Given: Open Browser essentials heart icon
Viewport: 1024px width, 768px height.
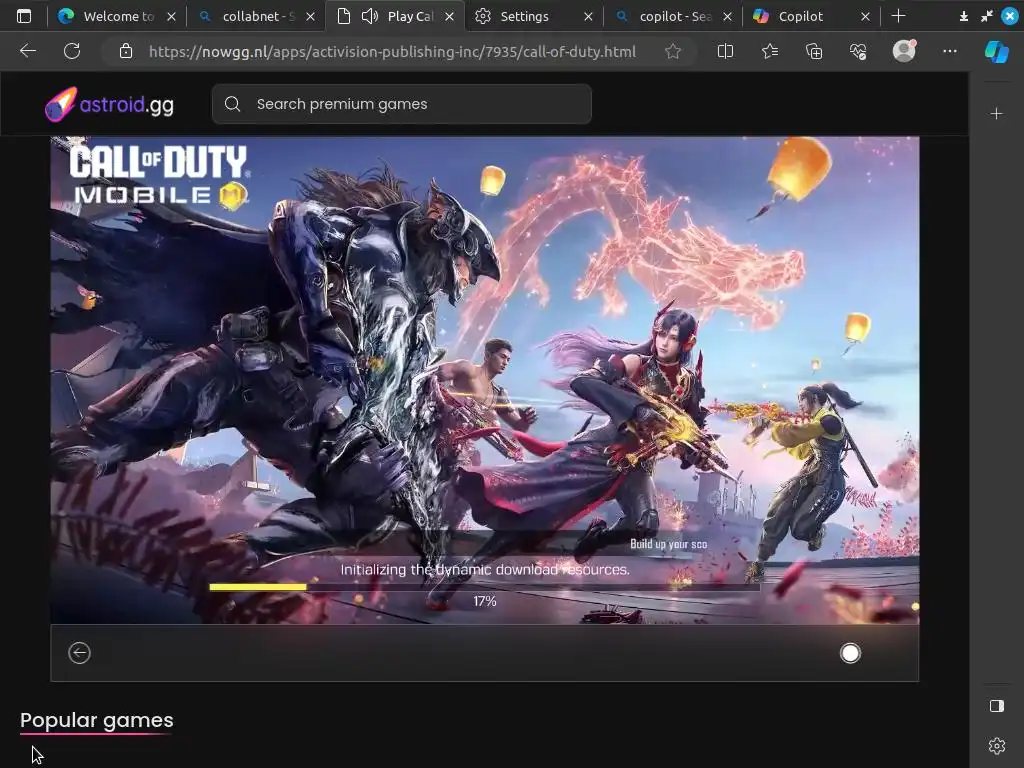Looking at the screenshot, I should (x=858, y=51).
